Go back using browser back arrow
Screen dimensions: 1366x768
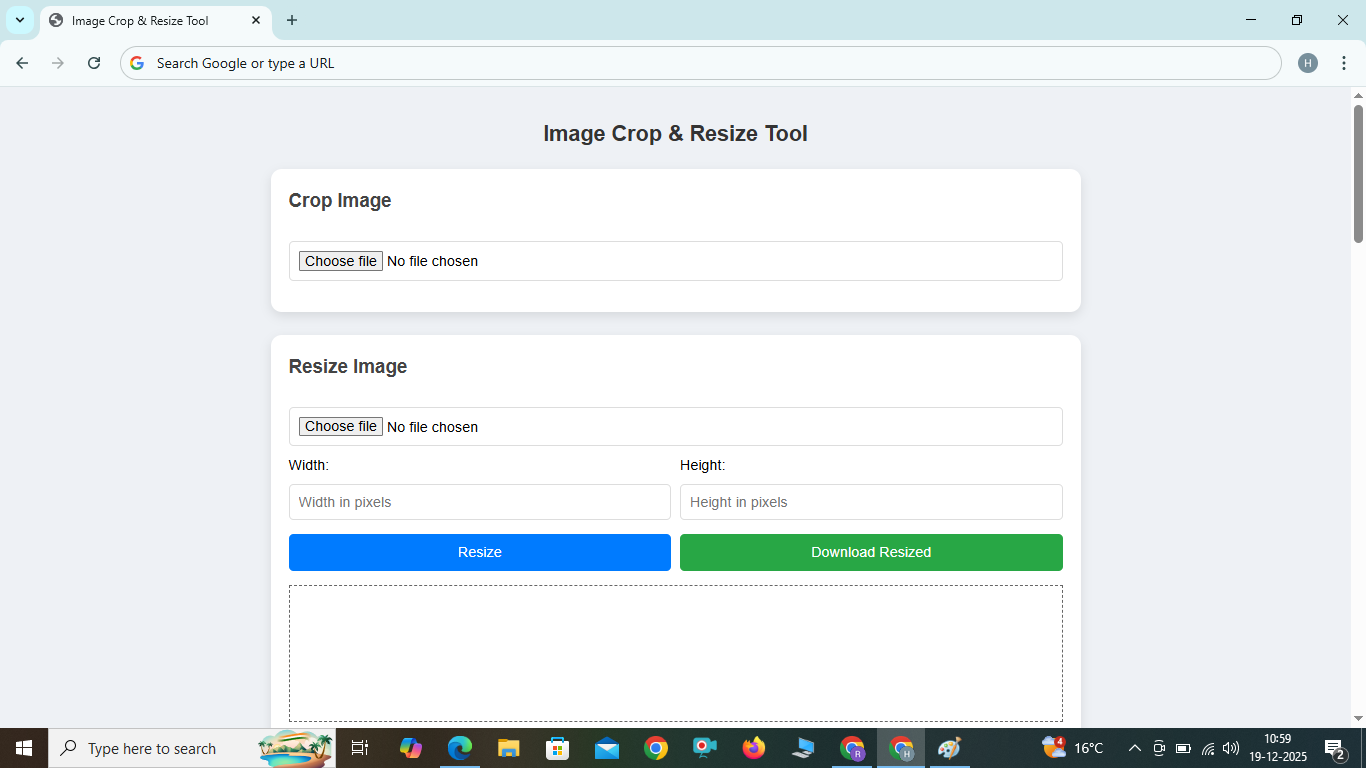[x=22, y=63]
